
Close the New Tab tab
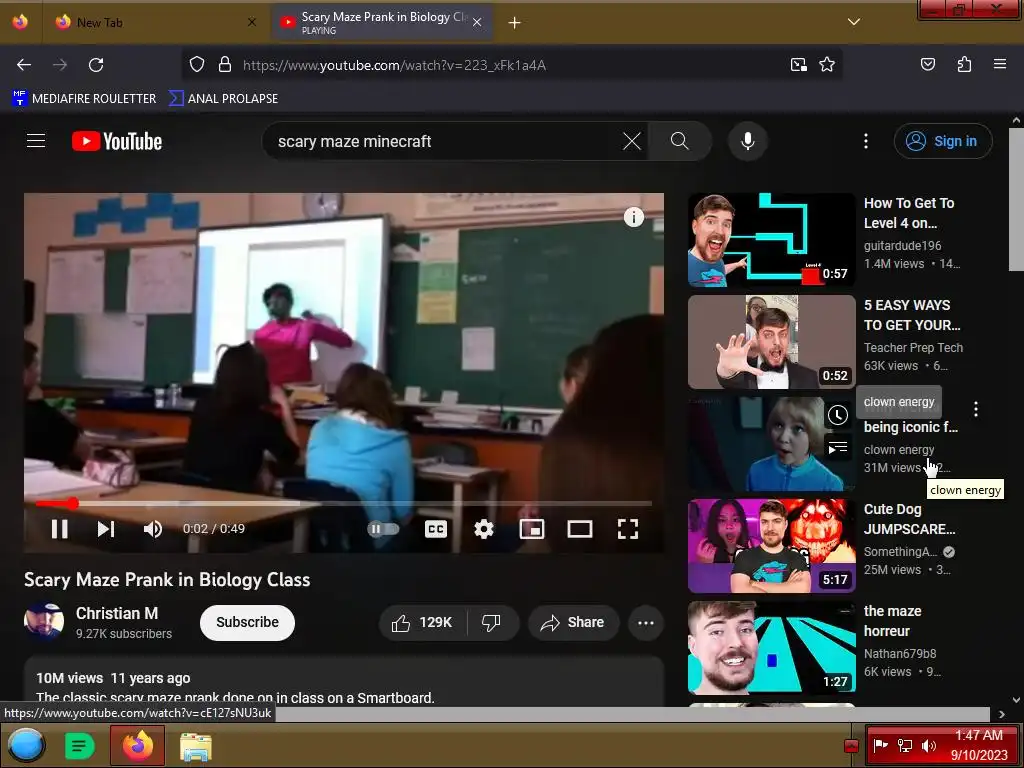pos(251,23)
